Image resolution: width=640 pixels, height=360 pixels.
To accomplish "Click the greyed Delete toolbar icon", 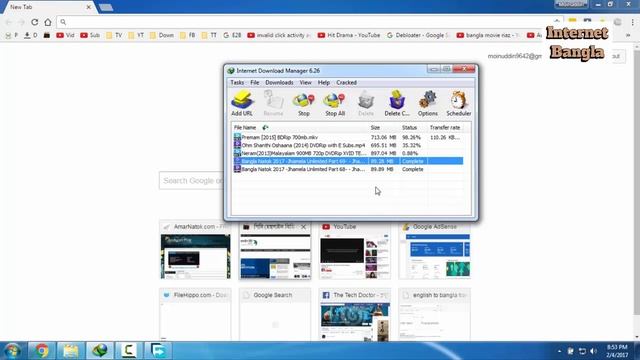I will [x=366, y=103].
